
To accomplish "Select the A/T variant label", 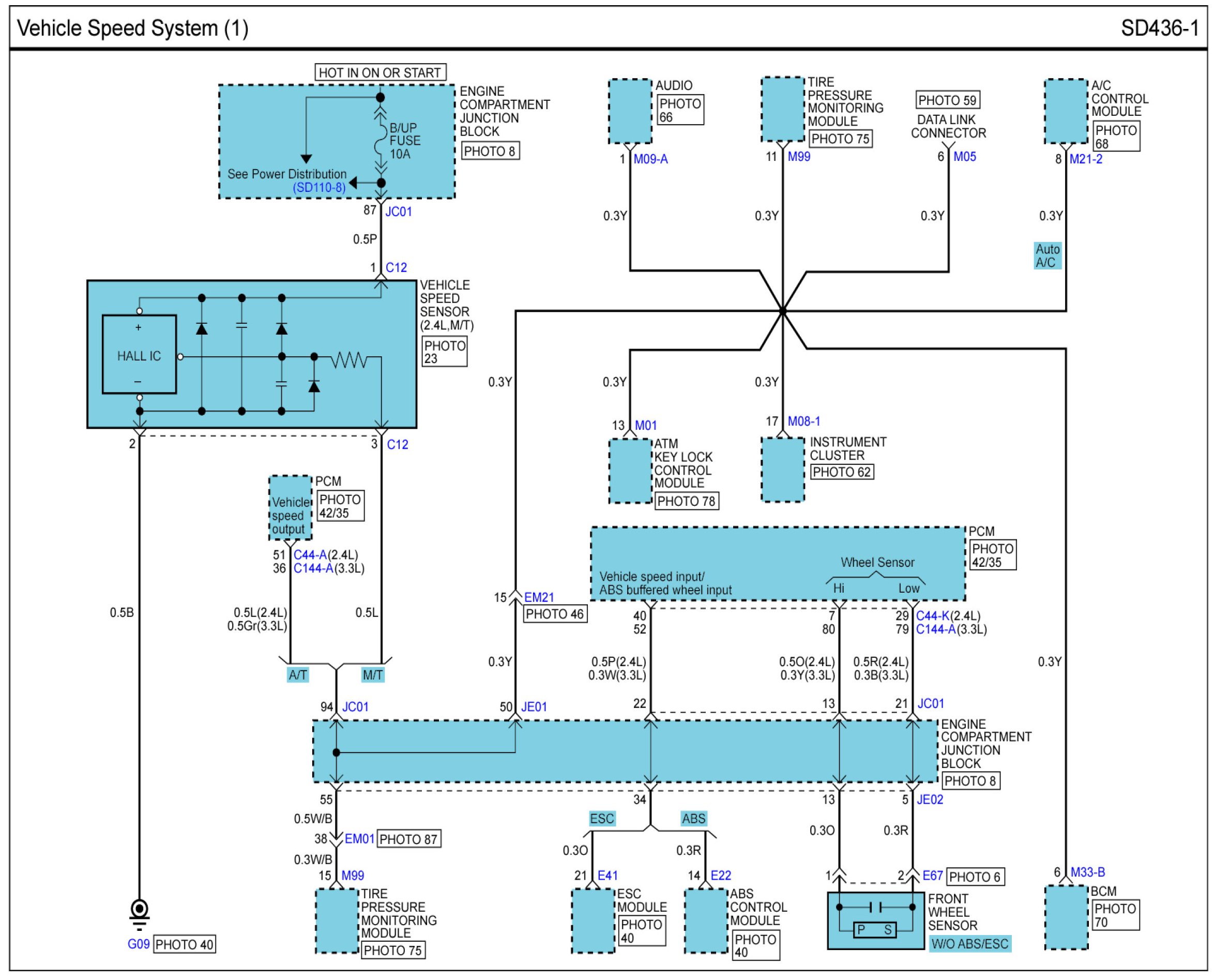I will 297,675.
